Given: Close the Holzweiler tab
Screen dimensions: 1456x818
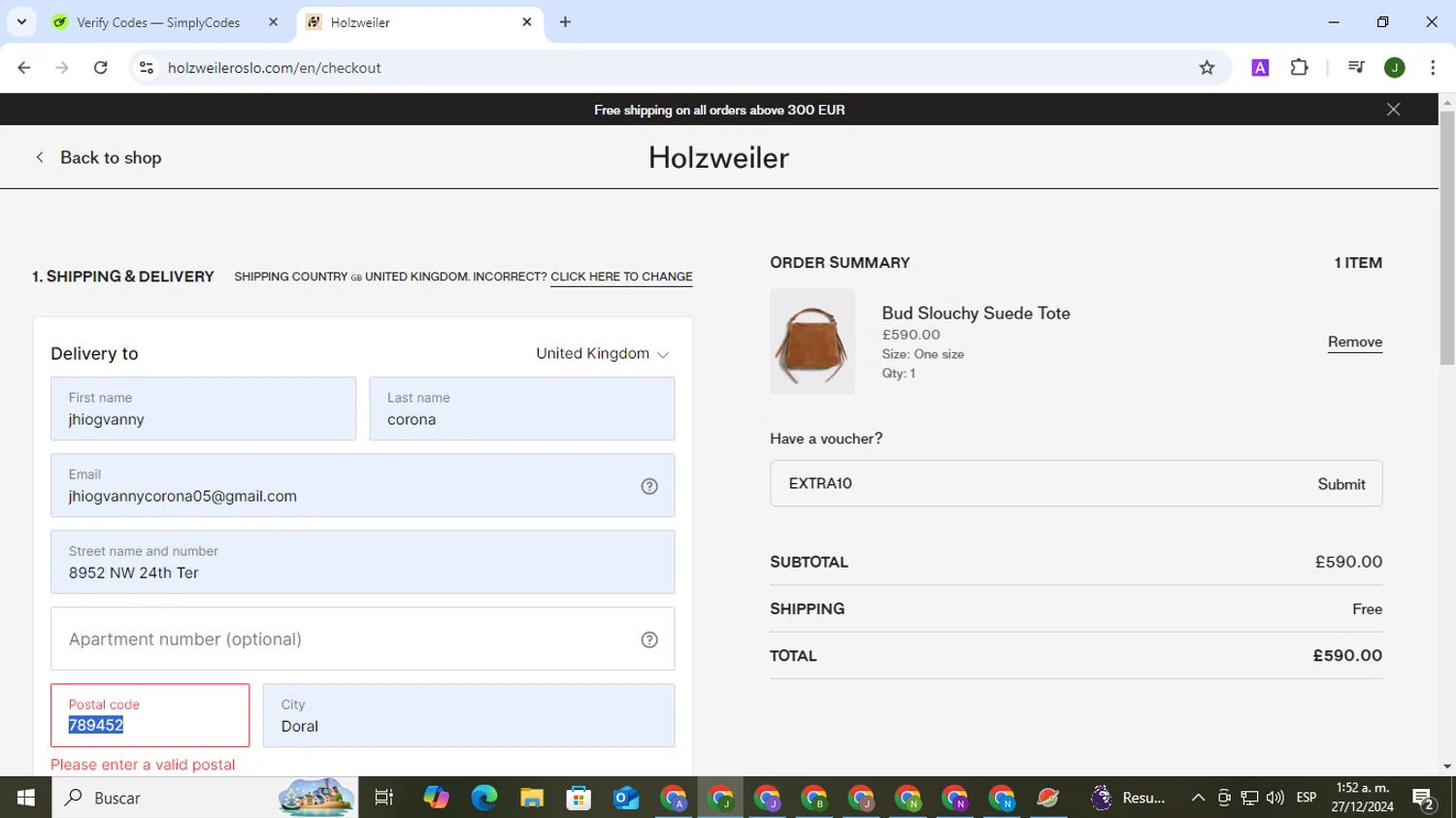Looking at the screenshot, I should pyautogui.click(x=527, y=22).
